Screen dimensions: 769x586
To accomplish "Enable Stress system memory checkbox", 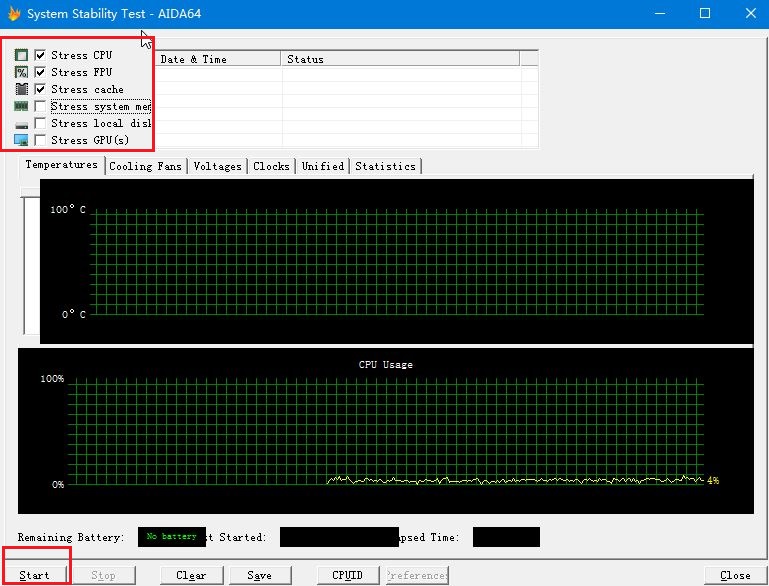I will click(40, 106).
